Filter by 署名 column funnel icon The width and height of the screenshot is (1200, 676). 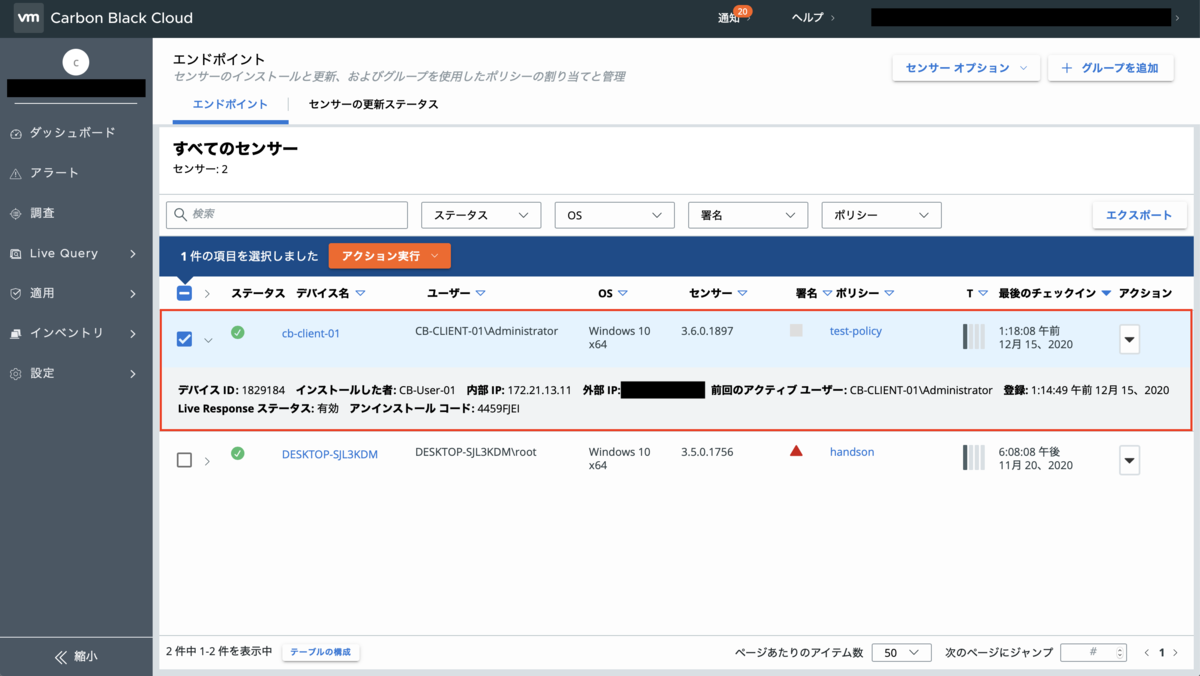[x=827, y=293]
